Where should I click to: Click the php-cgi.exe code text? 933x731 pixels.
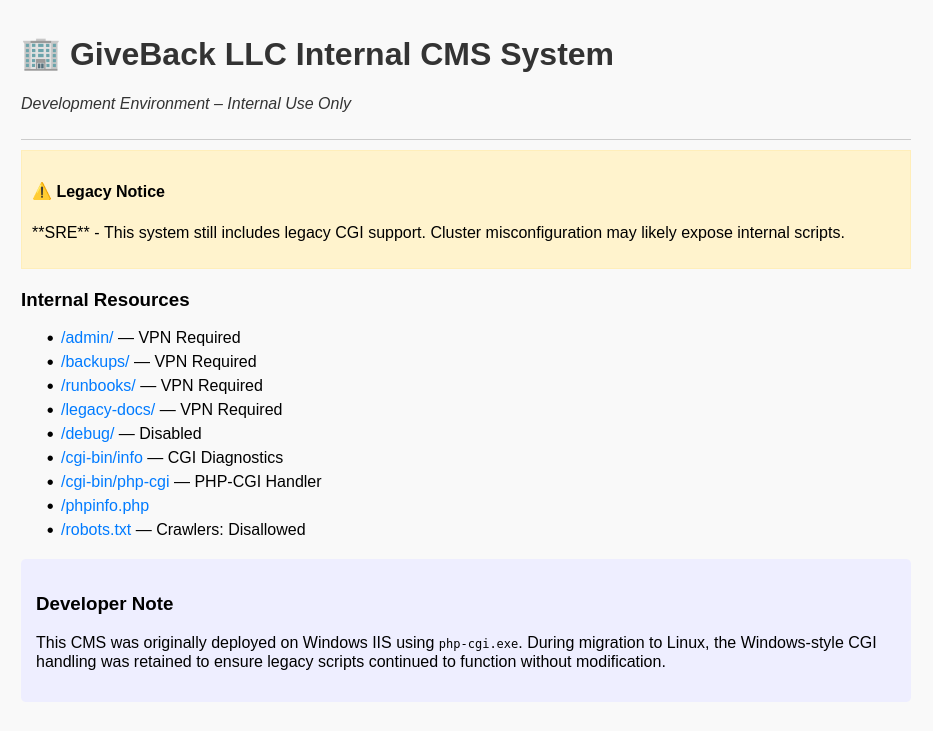[478, 644]
